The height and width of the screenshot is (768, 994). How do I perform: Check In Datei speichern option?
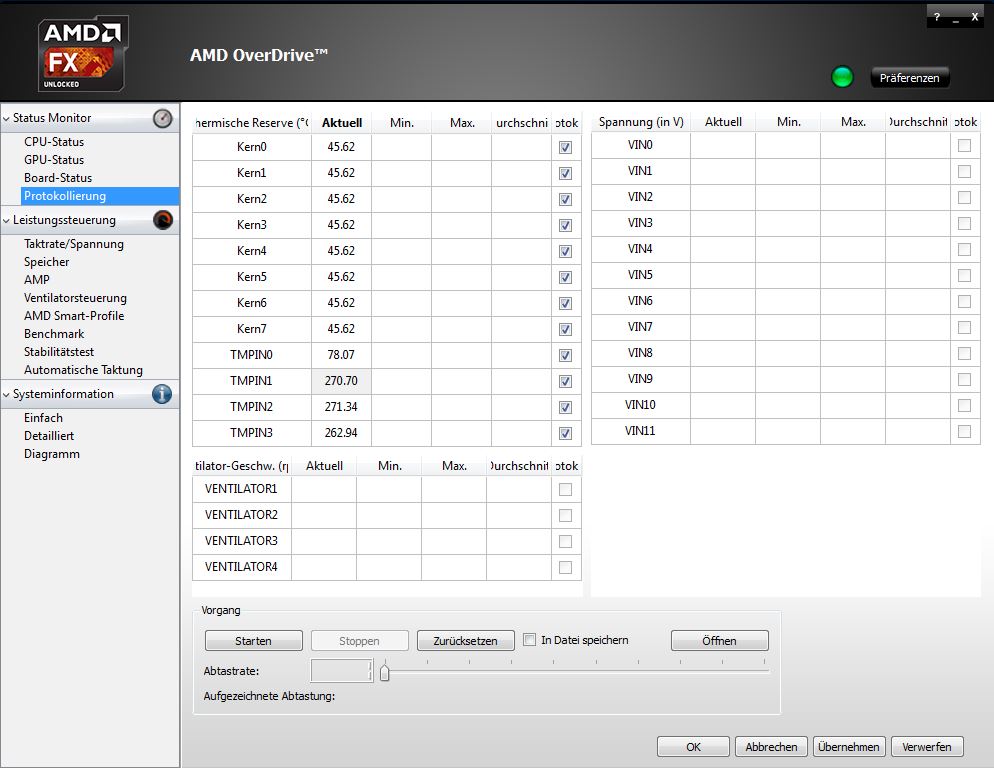pyautogui.click(x=529, y=640)
